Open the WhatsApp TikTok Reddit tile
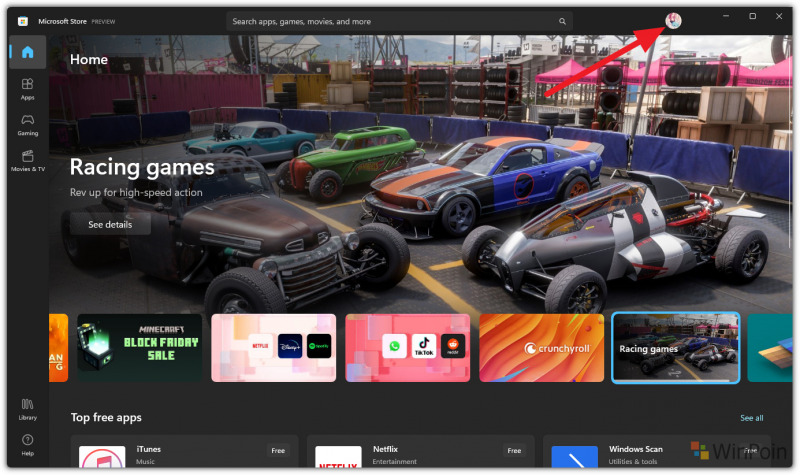Viewport: 800px width, 475px height. pos(408,347)
